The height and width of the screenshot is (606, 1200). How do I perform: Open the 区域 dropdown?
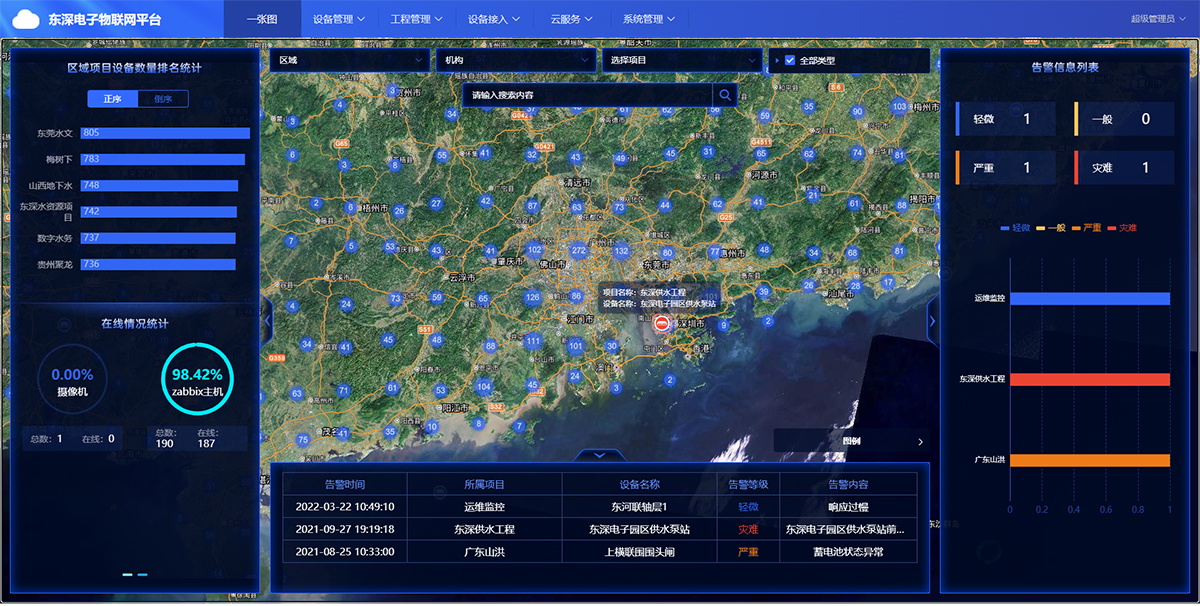coord(350,61)
